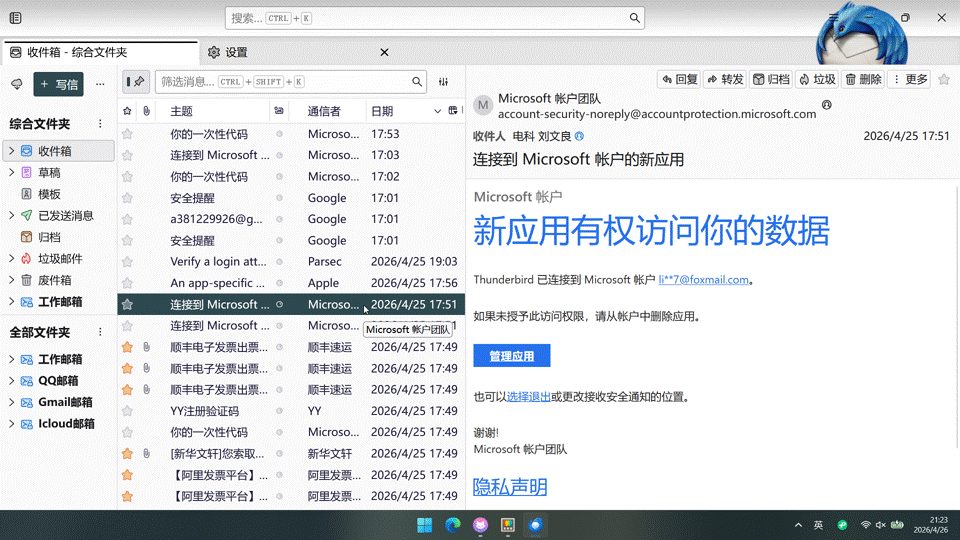Open message list display options icon
Image resolution: width=960 pixels, height=540 pixels.
[x=444, y=82]
